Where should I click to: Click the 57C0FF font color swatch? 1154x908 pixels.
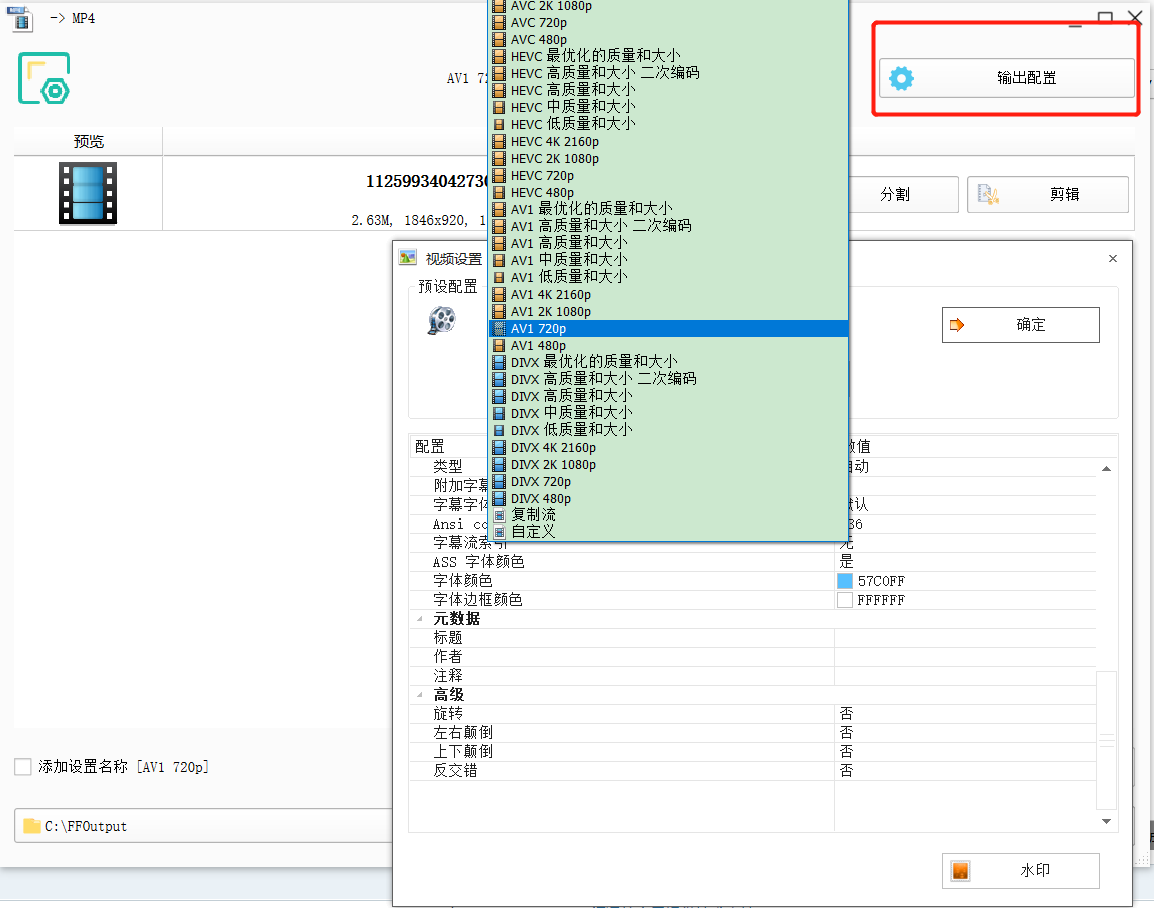pos(845,581)
